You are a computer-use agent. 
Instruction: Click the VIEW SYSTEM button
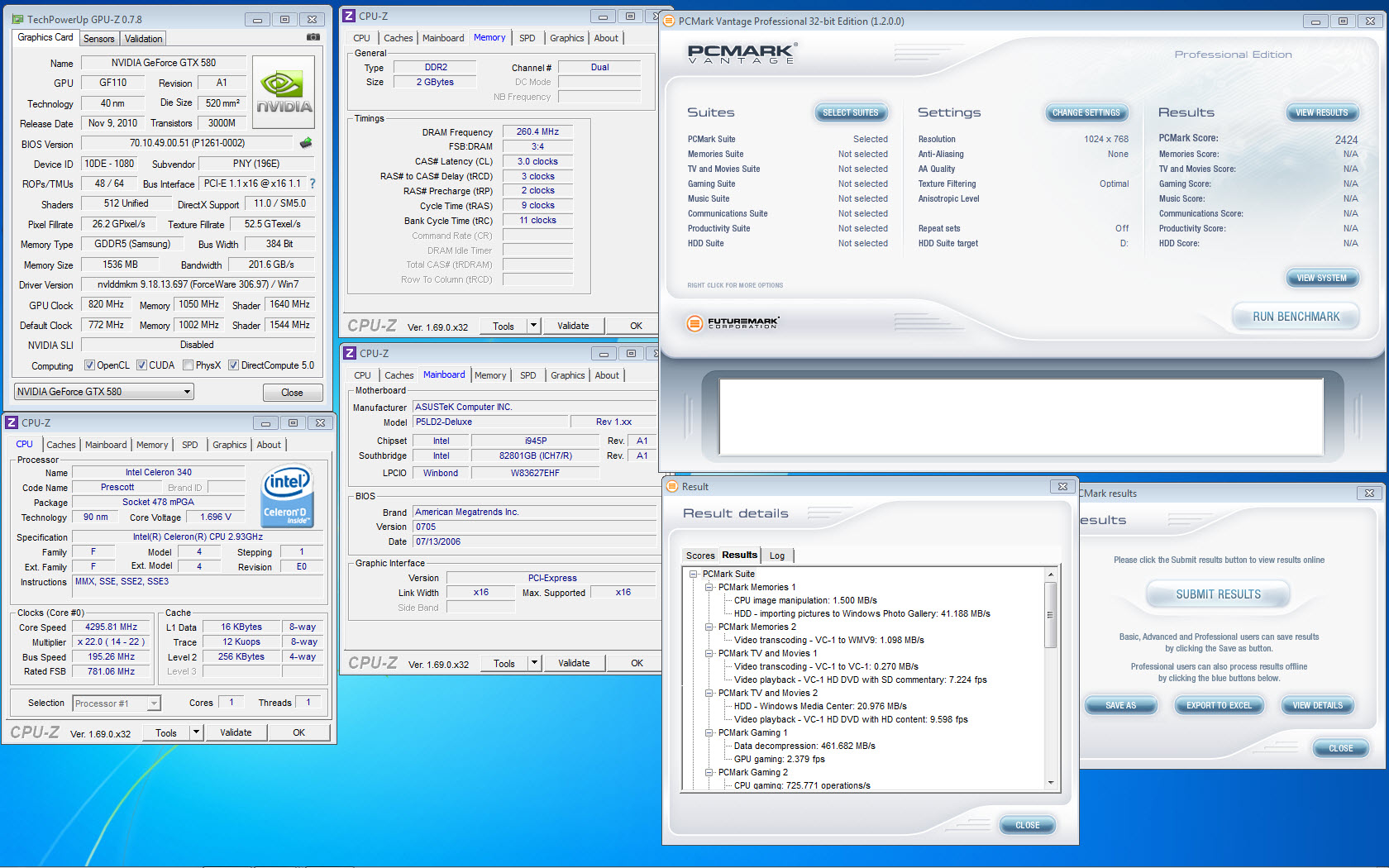coord(1321,278)
